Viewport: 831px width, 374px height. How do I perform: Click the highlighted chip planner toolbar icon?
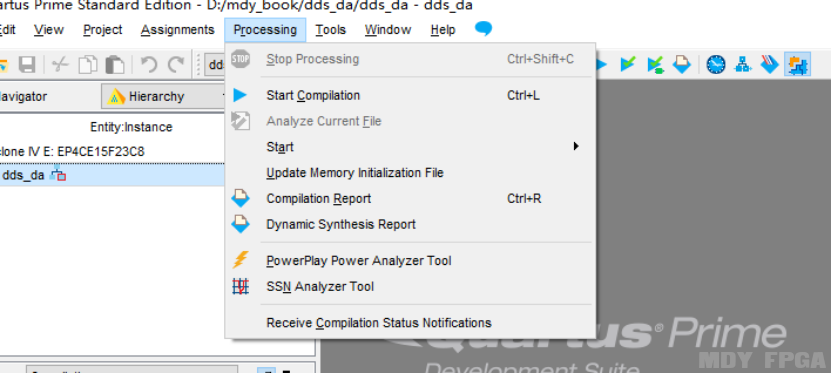(x=798, y=65)
